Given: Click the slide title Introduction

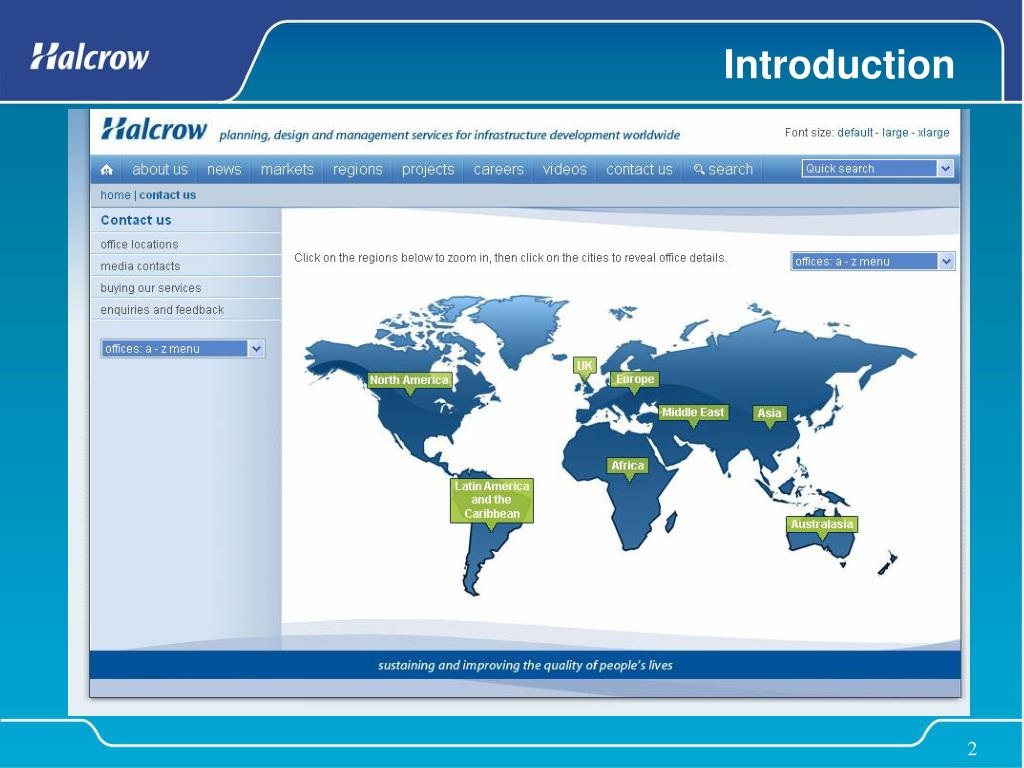Looking at the screenshot, I should tap(839, 65).
